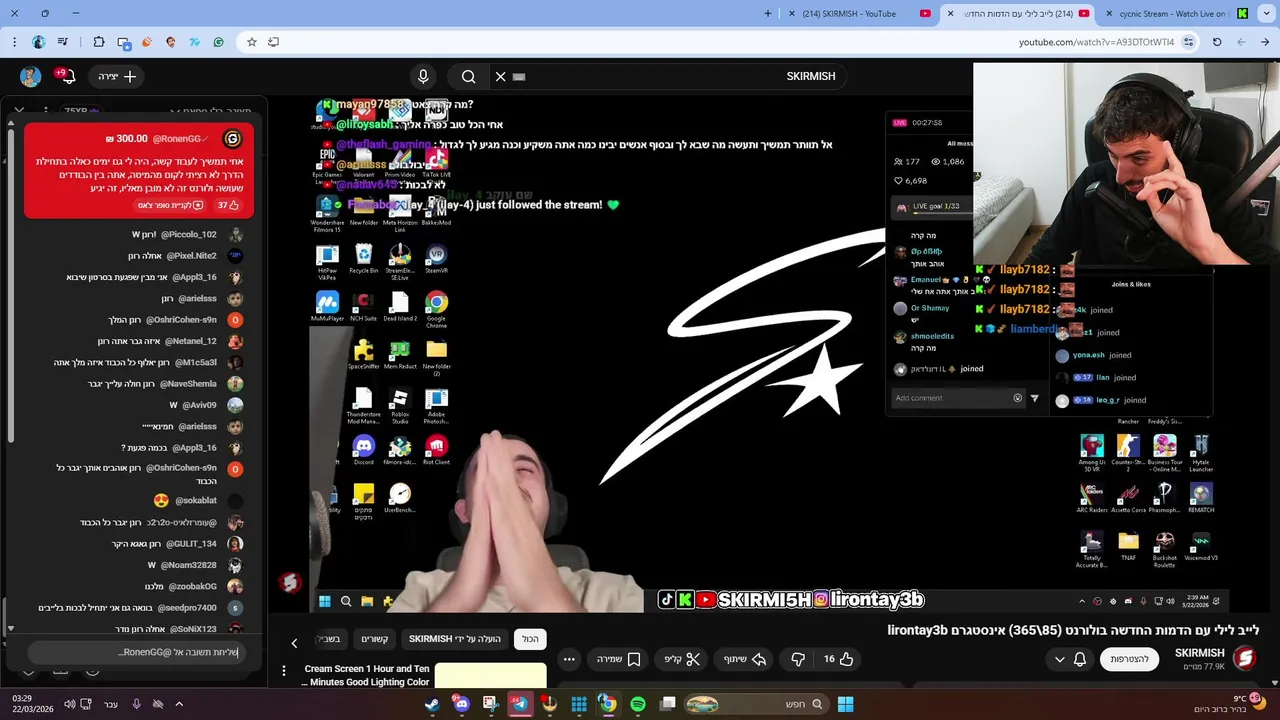Open the Chrome media control icon
Screen dimensions: 1280x720
coord(63,42)
